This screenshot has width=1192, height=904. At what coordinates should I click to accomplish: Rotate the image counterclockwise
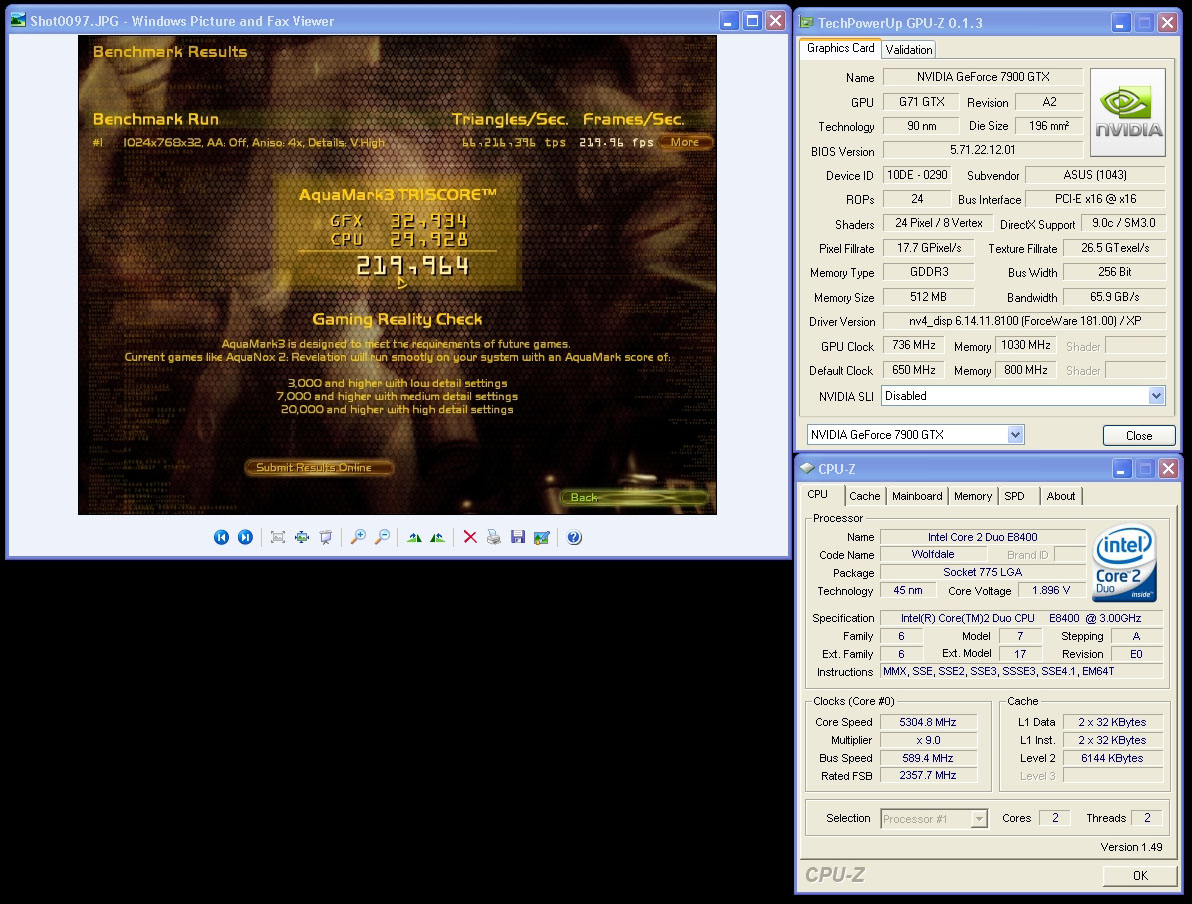point(437,538)
